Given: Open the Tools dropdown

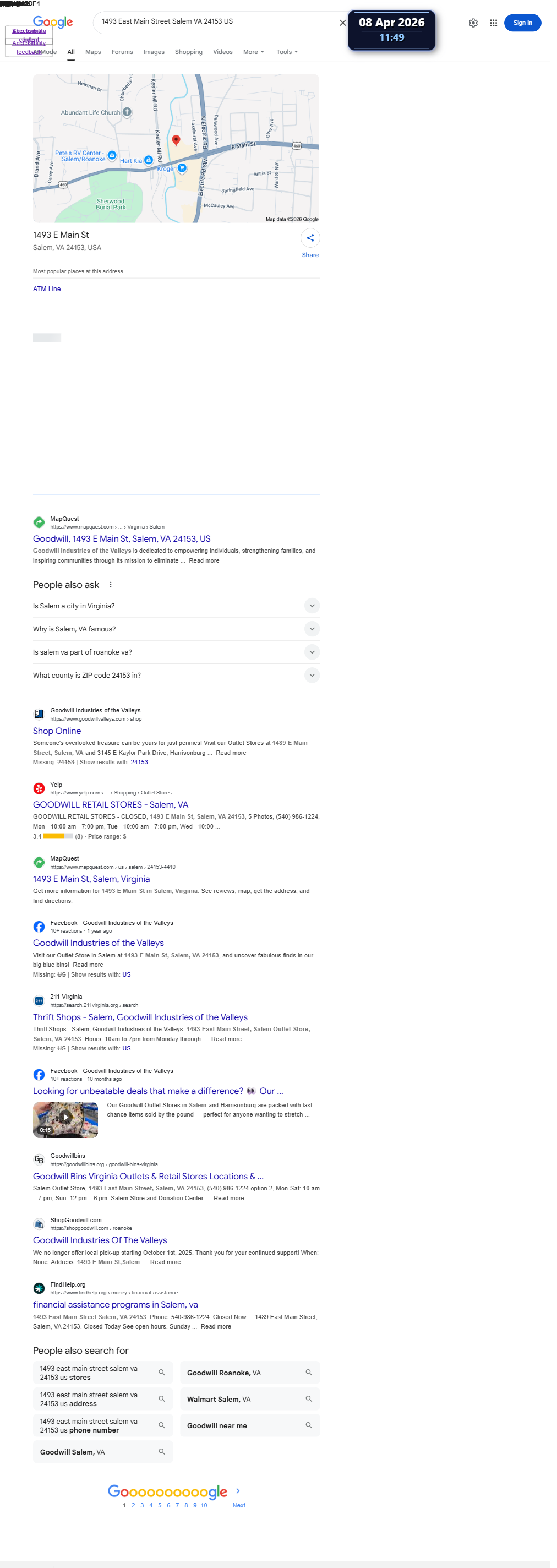Looking at the screenshot, I should pyautogui.click(x=291, y=52).
